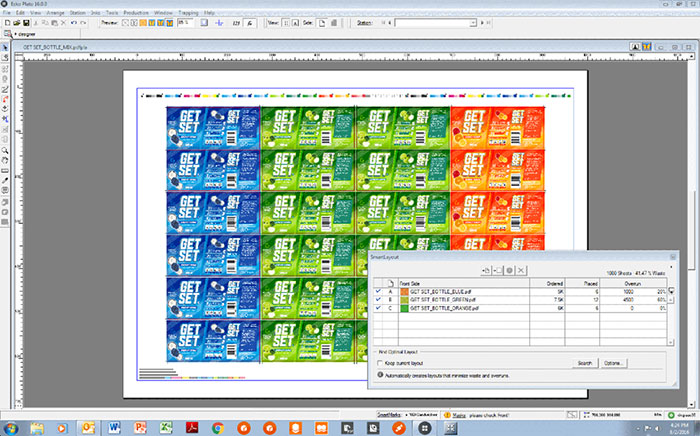This screenshot has width=700, height=436.
Task: Click the New document icon
Action: pyautogui.click(x=8, y=23)
